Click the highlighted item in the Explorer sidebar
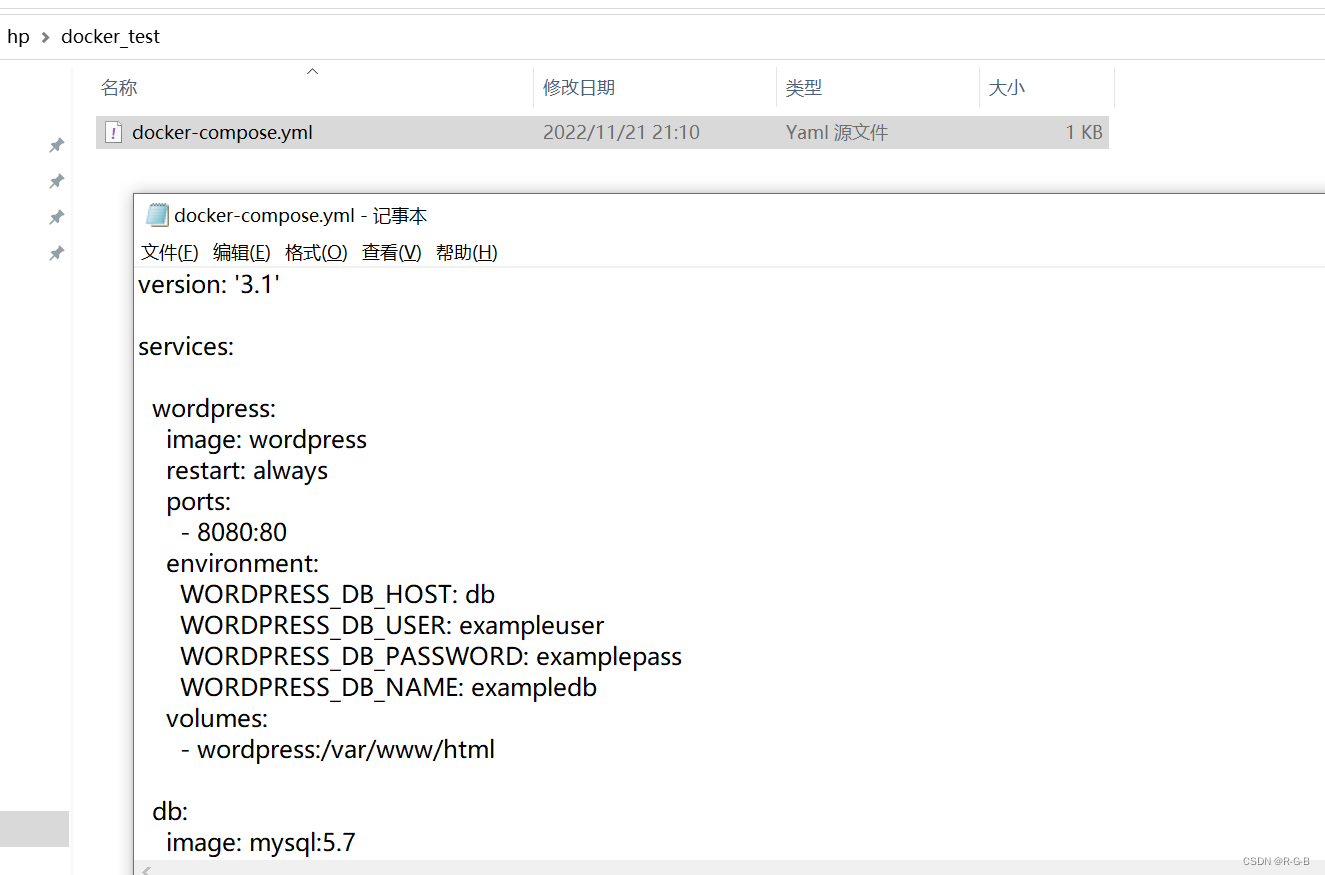Viewport: 1325px width, 875px height. point(34,829)
